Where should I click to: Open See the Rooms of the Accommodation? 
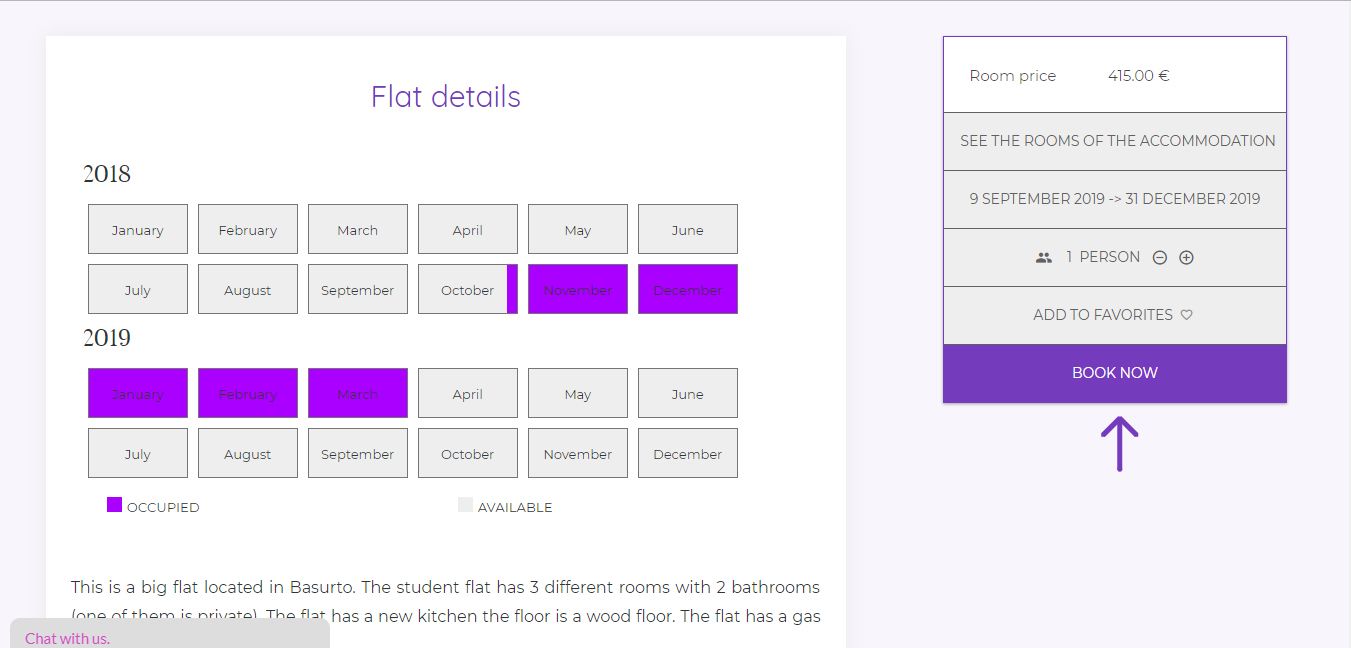(1115, 141)
